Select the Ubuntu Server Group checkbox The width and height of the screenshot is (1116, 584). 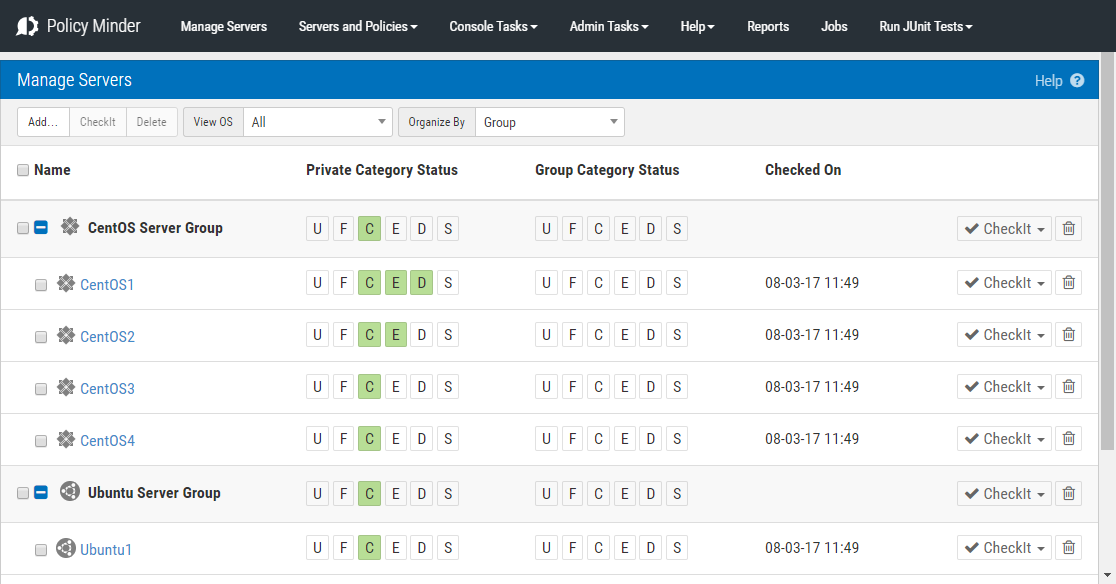click(23, 493)
